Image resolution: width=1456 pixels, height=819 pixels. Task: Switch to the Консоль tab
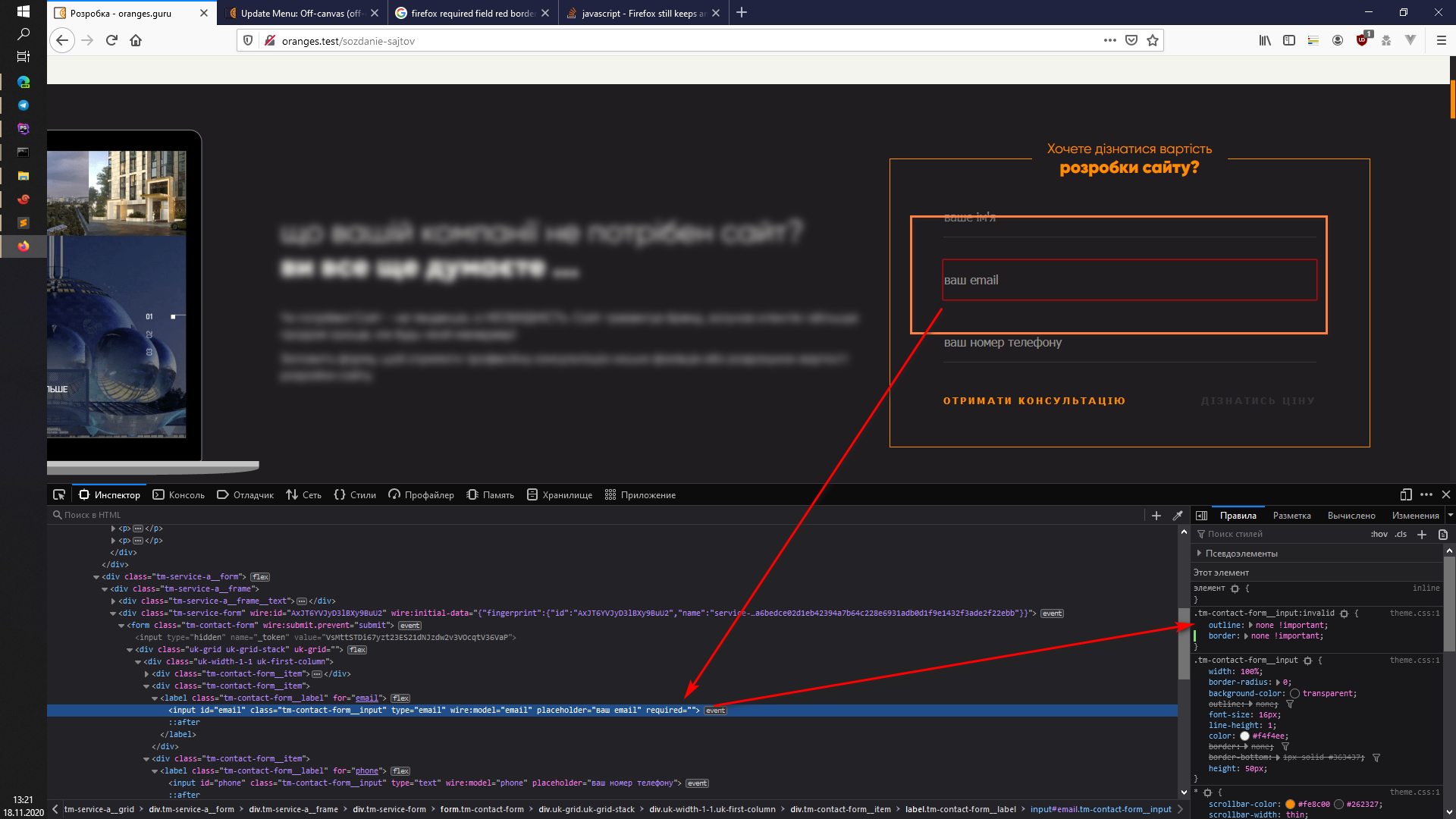(179, 494)
